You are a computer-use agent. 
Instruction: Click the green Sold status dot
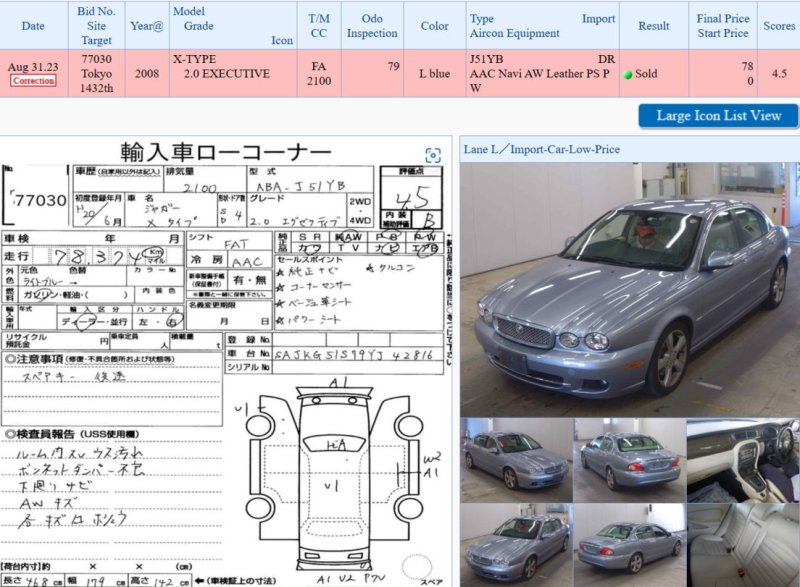pos(627,74)
